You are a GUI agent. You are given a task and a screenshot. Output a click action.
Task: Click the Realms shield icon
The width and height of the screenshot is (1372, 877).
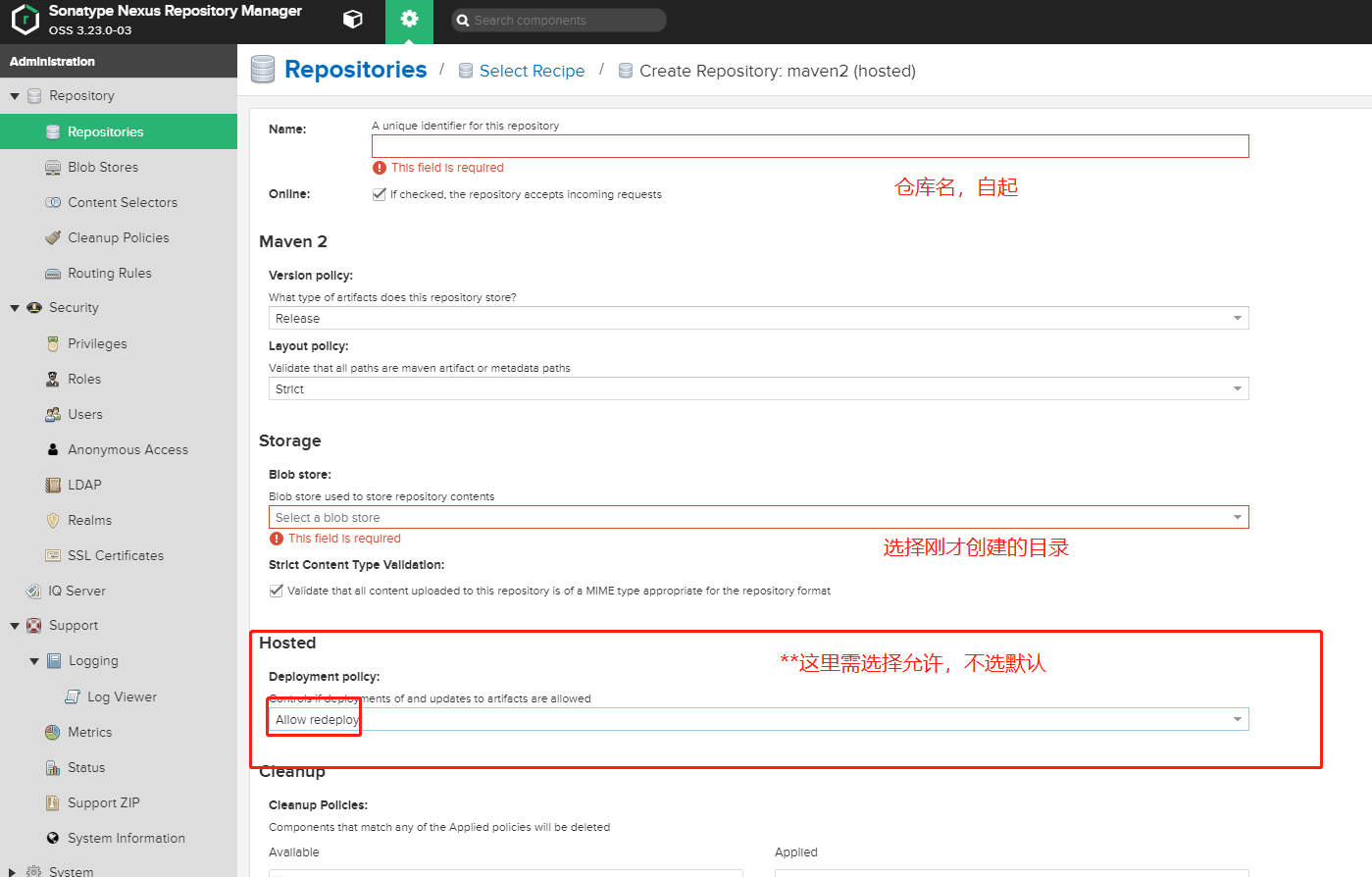pyautogui.click(x=53, y=521)
